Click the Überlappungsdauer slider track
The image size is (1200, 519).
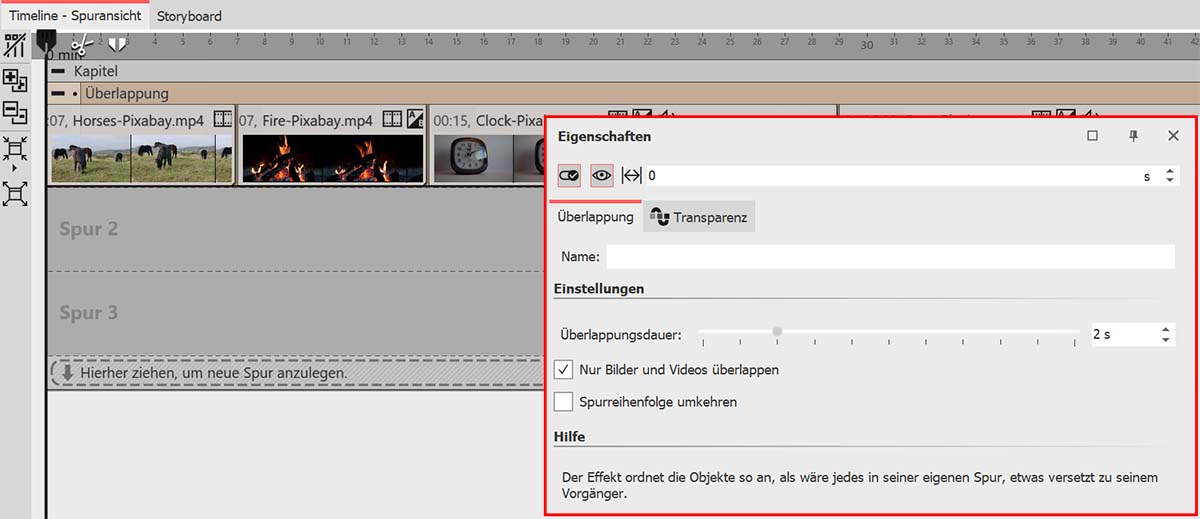coord(888,332)
